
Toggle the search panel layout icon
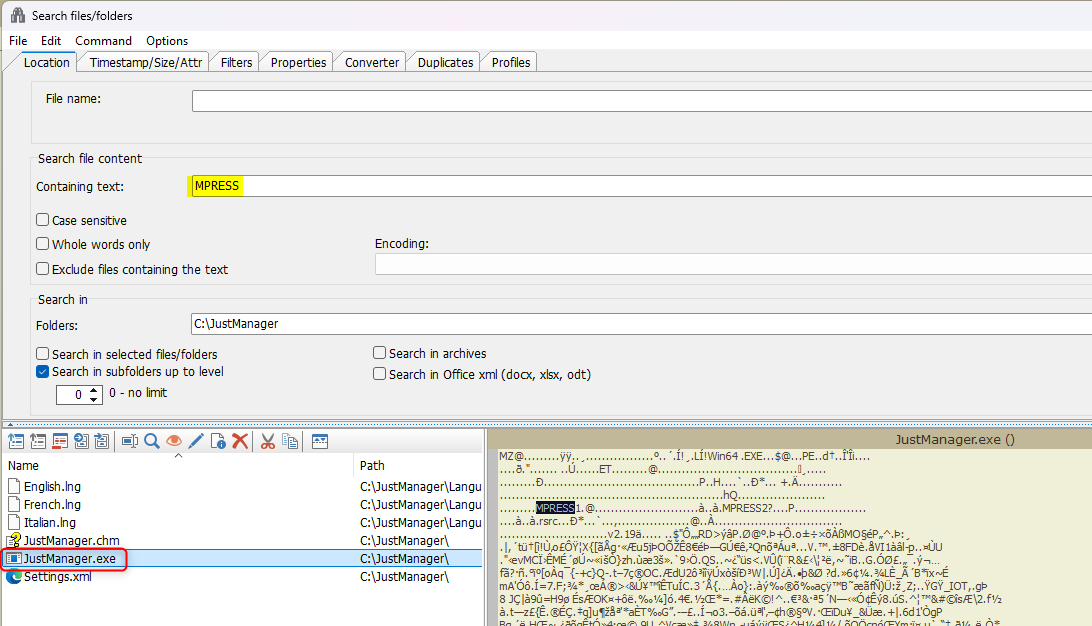[320, 441]
